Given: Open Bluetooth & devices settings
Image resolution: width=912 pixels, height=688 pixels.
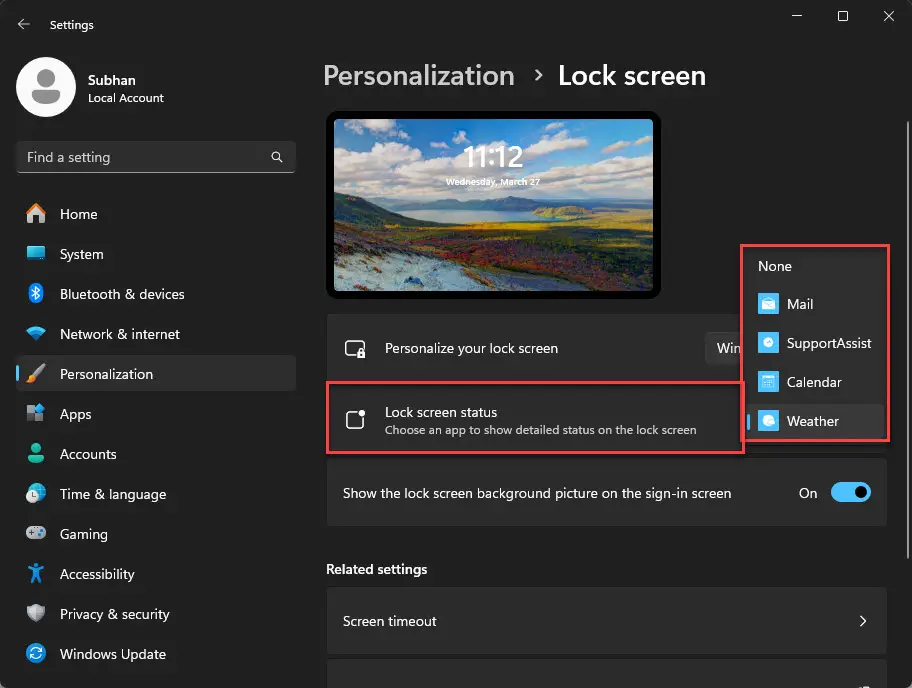Looking at the screenshot, I should [156, 294].
